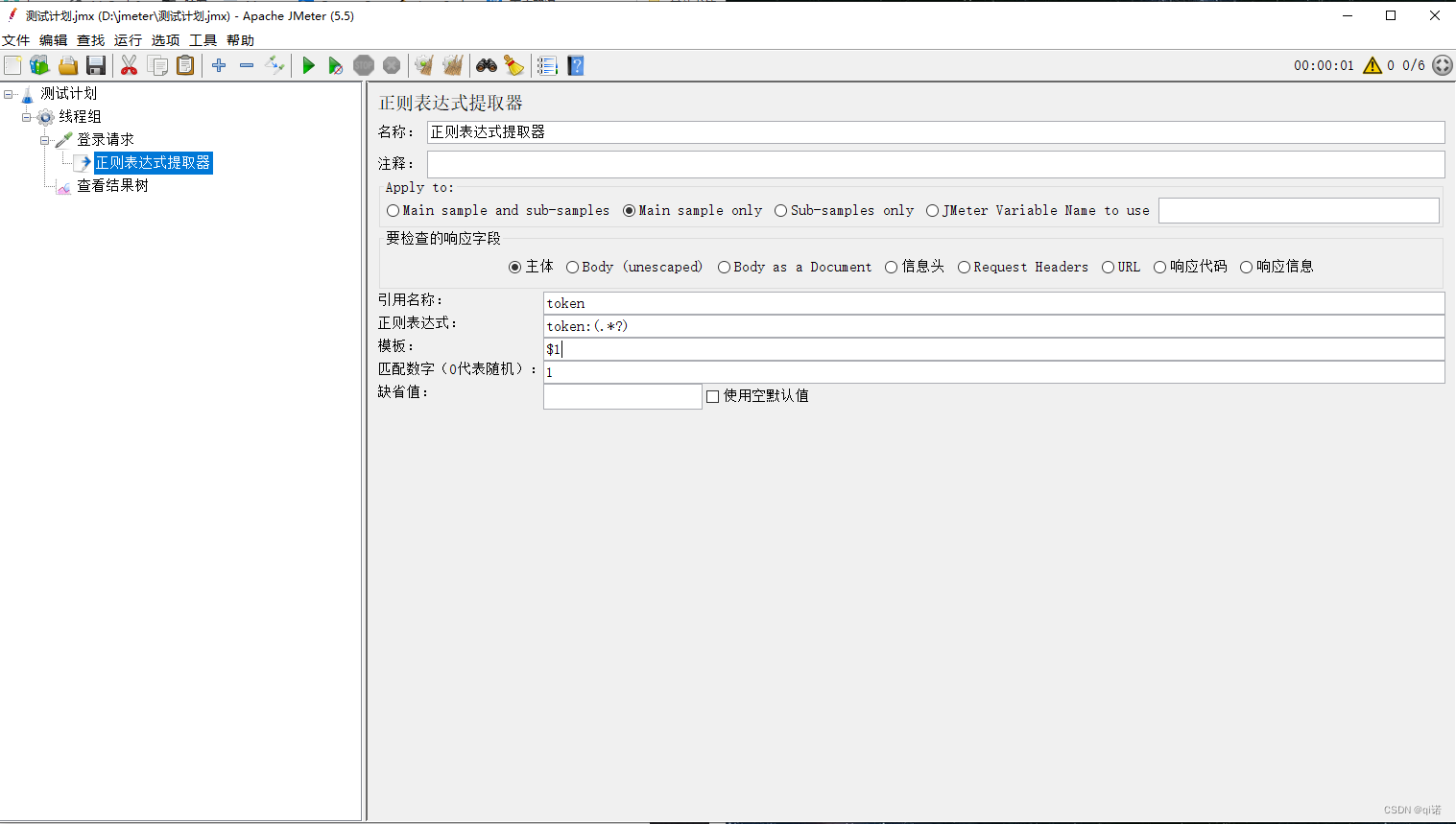Click the Shutdown test icon

pyautogui.click(x=392, y=65)
